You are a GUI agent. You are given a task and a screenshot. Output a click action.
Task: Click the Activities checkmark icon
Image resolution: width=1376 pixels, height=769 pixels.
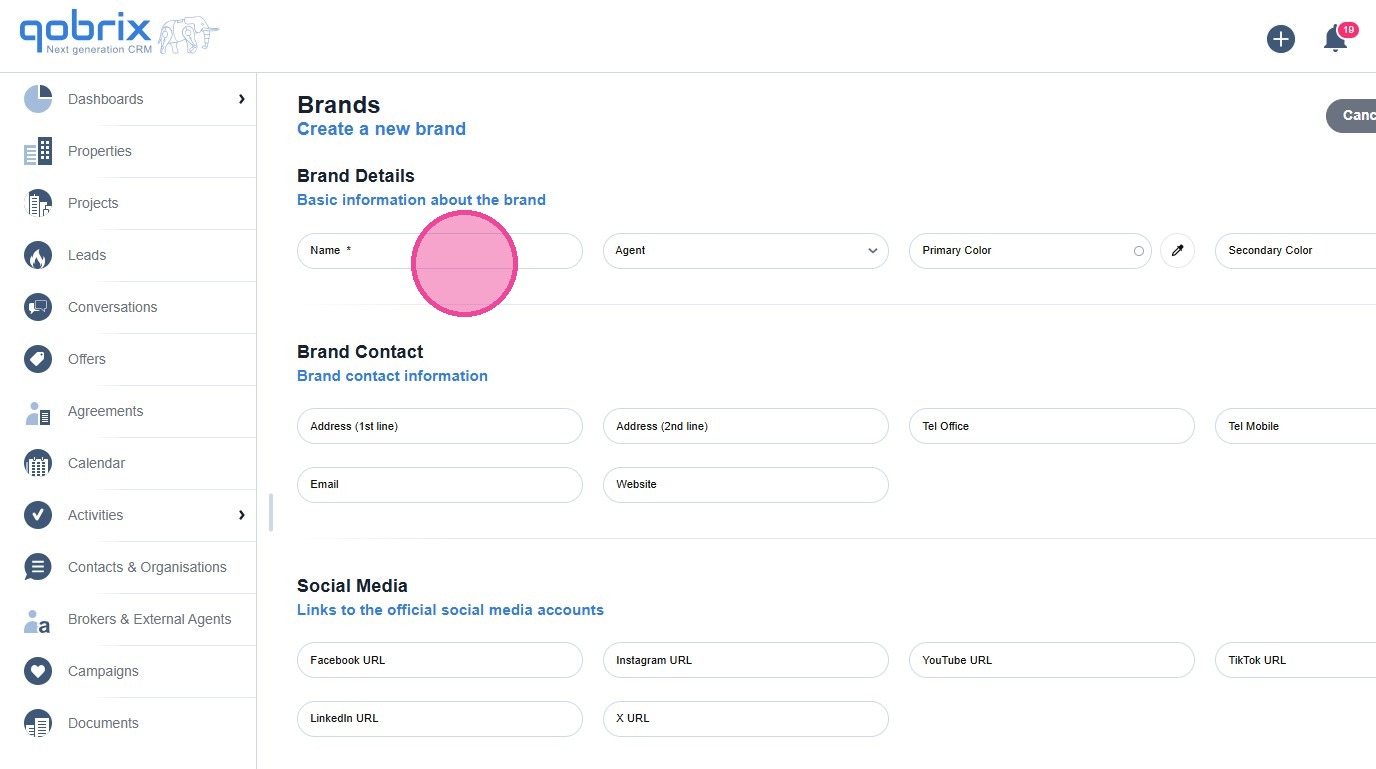pos(38,515)
